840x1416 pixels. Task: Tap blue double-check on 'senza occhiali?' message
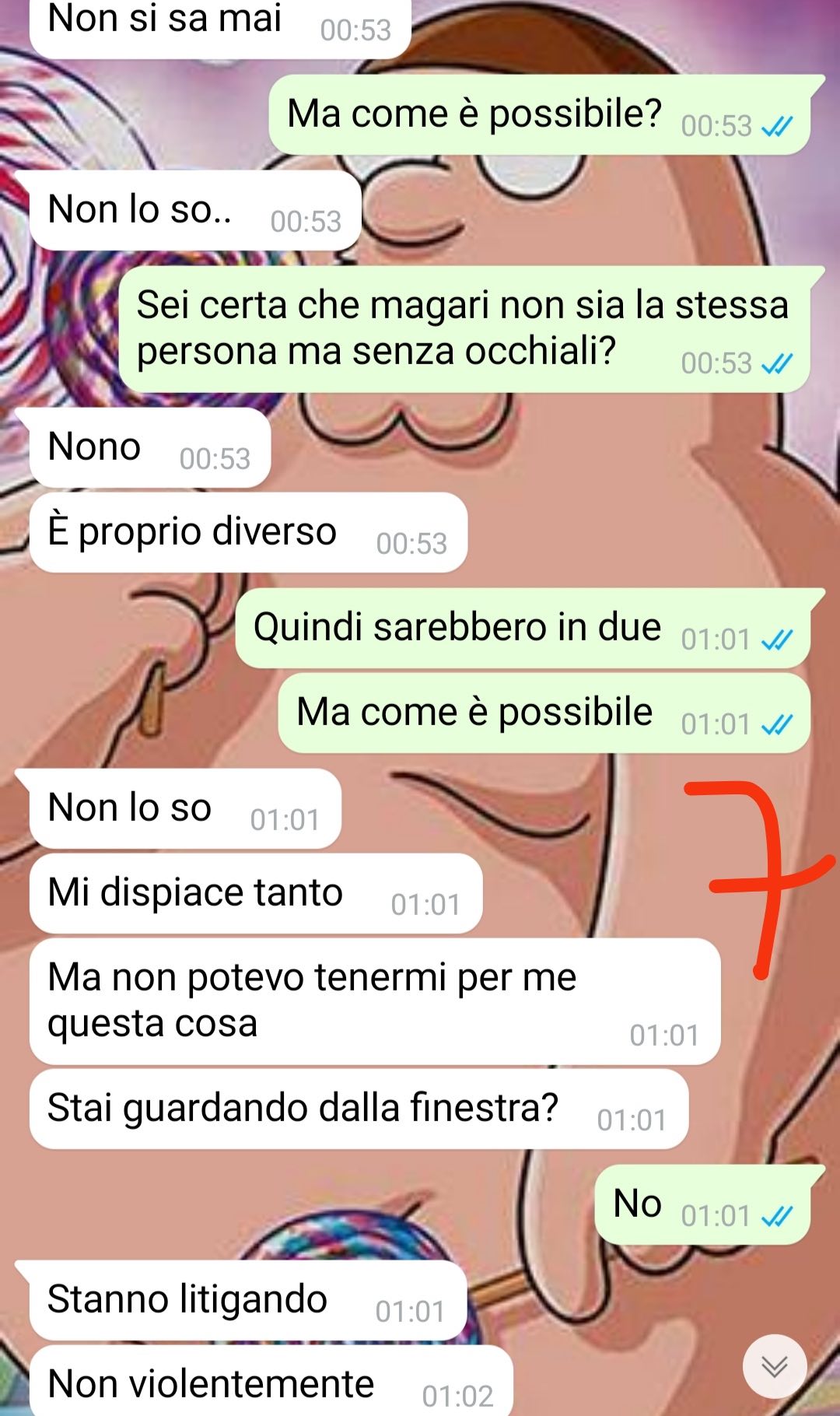click(x=776, y=363)
